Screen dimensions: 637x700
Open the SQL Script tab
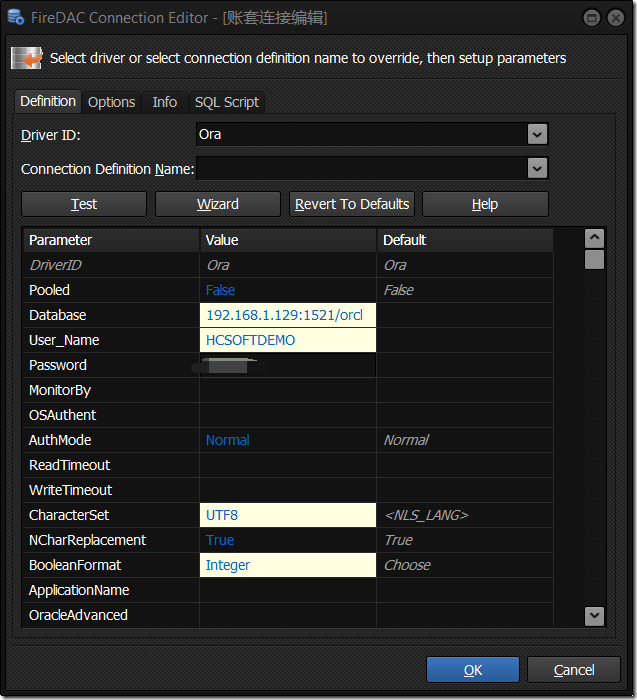[227, 102]
